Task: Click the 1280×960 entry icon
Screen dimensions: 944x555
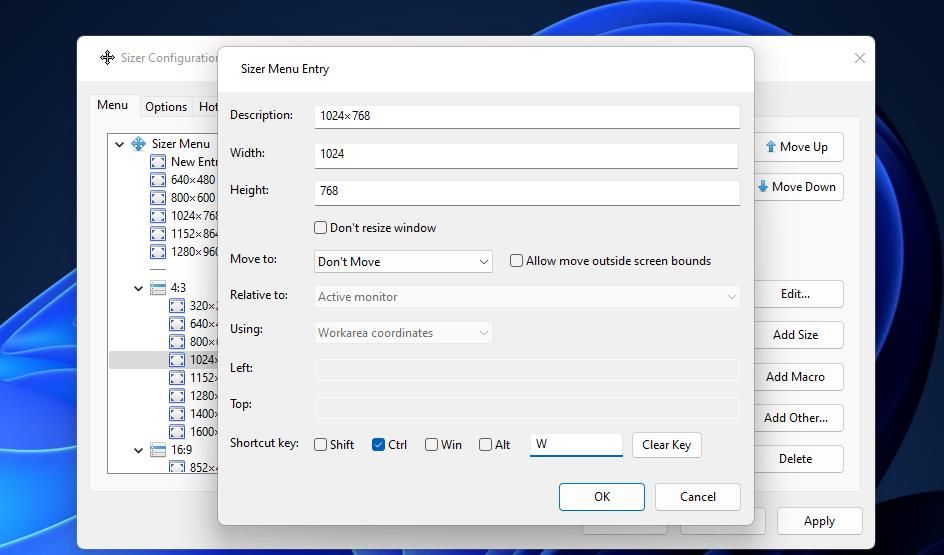Action: 158,252
